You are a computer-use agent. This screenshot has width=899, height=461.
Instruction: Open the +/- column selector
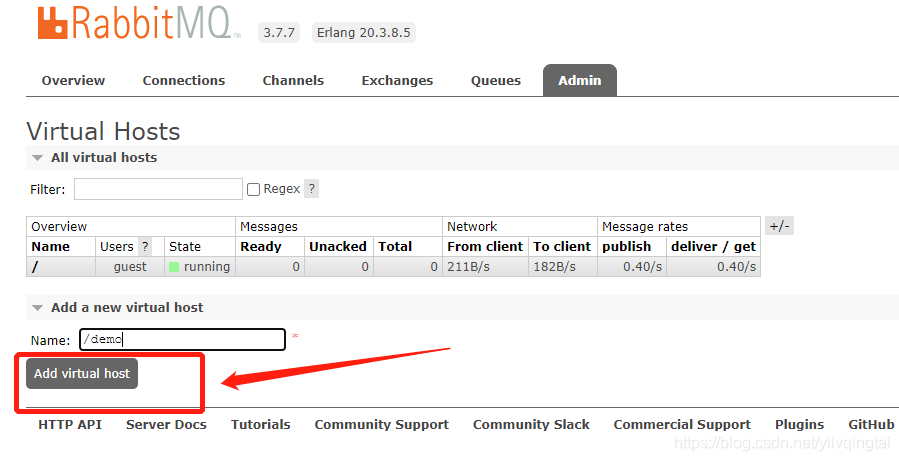(x=779, y=226)
